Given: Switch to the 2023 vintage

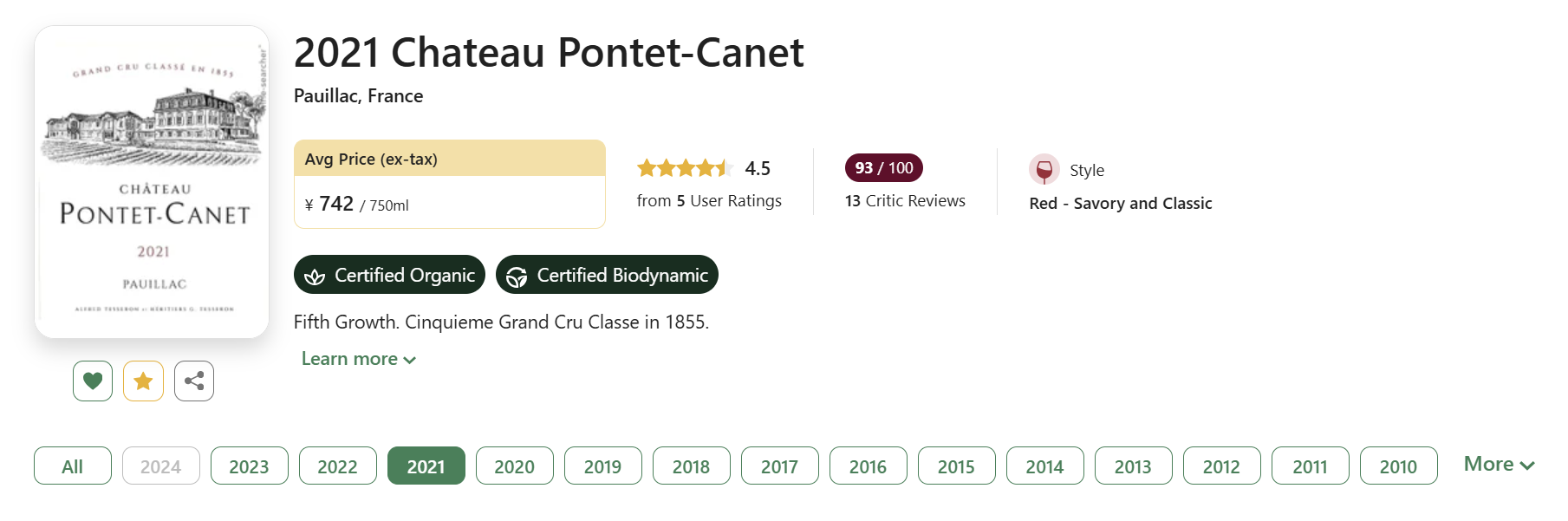Looking at the screenshot, I should (x=250, y=466).
